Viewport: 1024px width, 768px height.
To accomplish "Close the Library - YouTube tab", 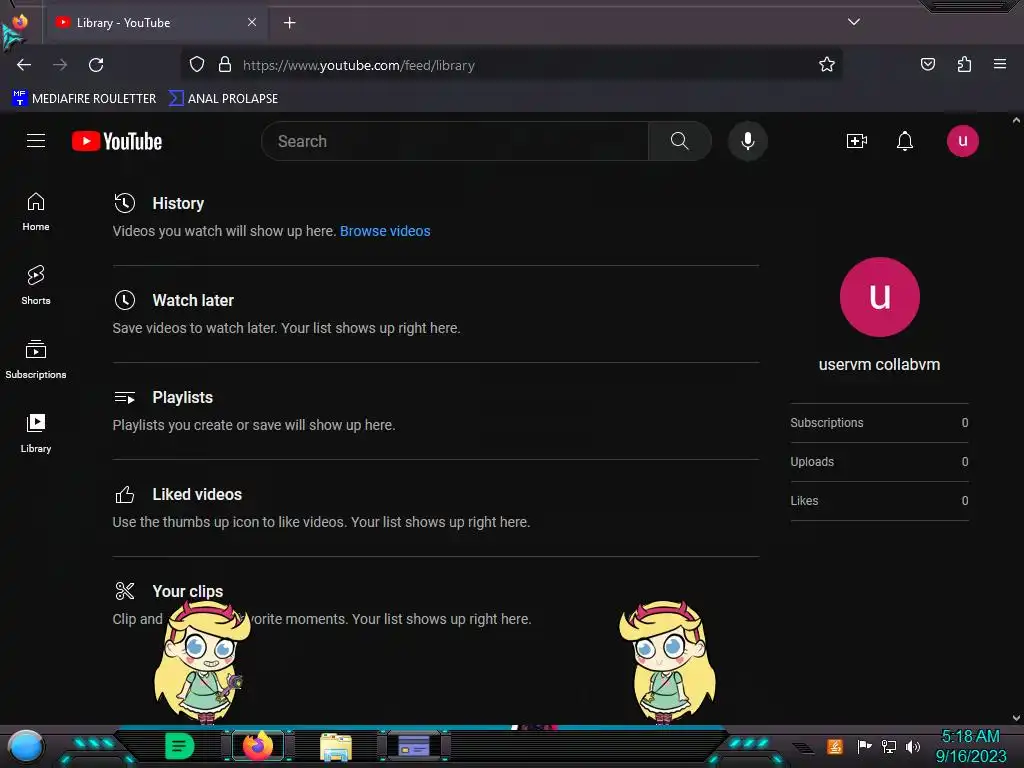I will click(252, 22).
